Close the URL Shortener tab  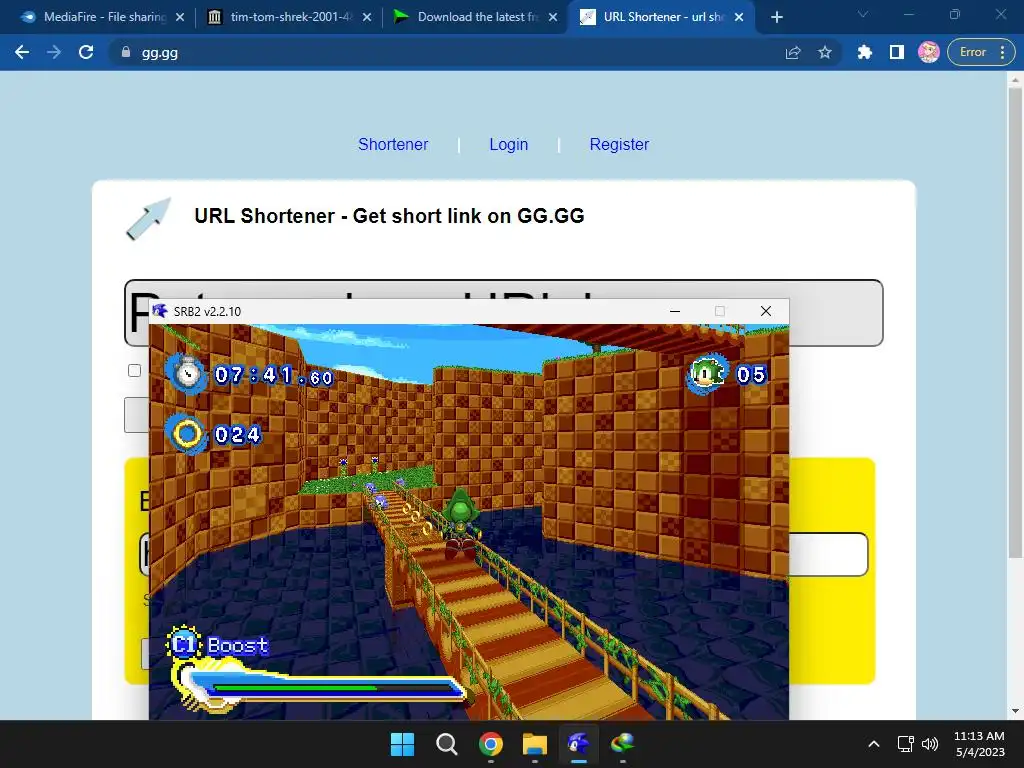pyautogui.click(x=739, y=17)
